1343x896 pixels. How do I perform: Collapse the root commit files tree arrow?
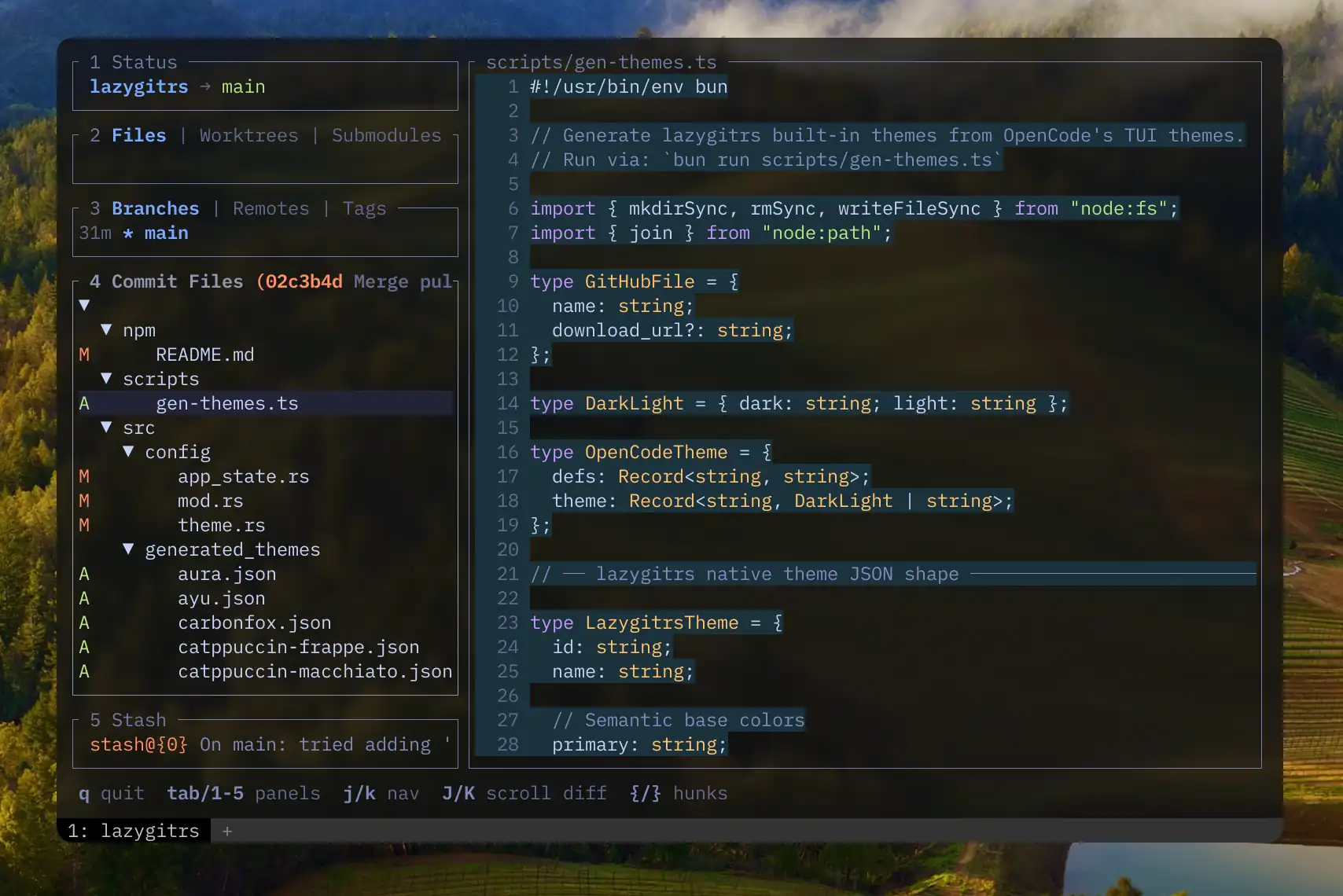pos(84,305)
